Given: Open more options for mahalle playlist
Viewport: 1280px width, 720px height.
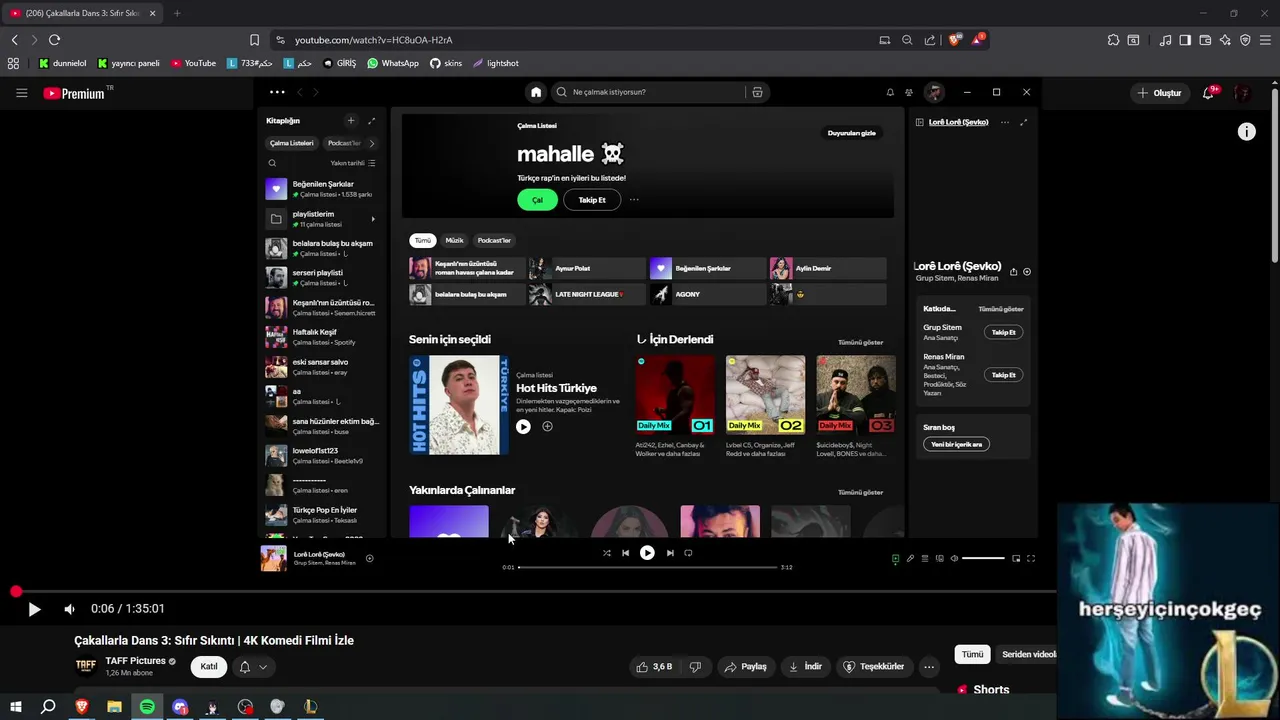Looking at the screenshot, I should (x=634, y=200).
